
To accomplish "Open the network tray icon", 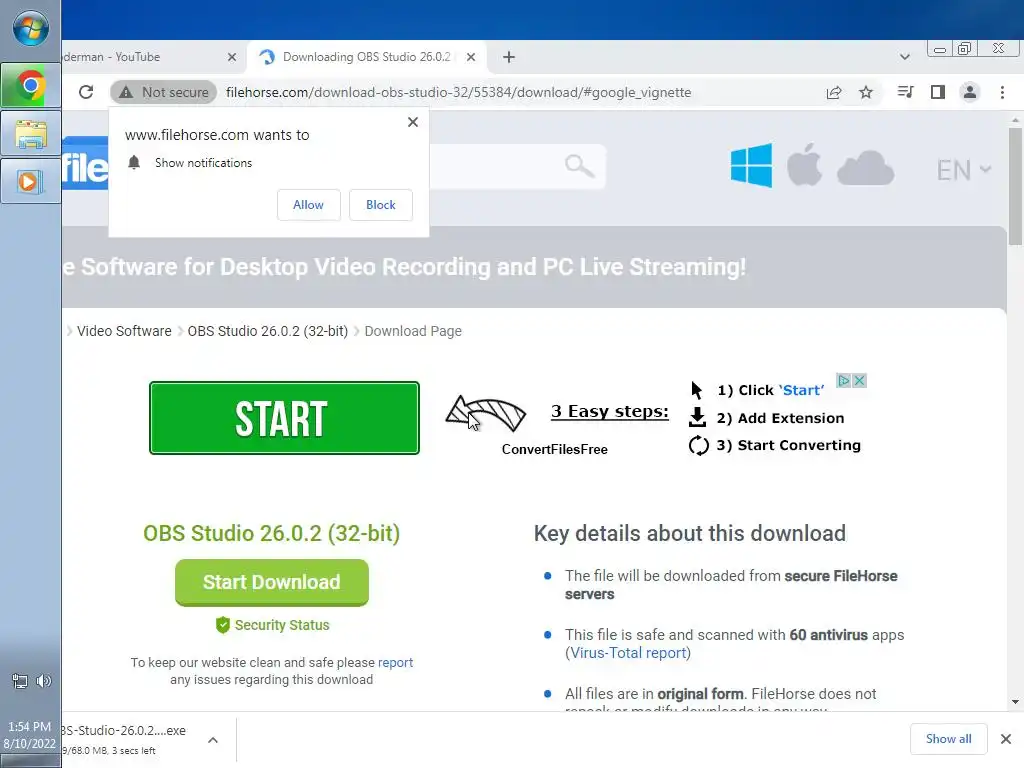I will pos(20,681).
